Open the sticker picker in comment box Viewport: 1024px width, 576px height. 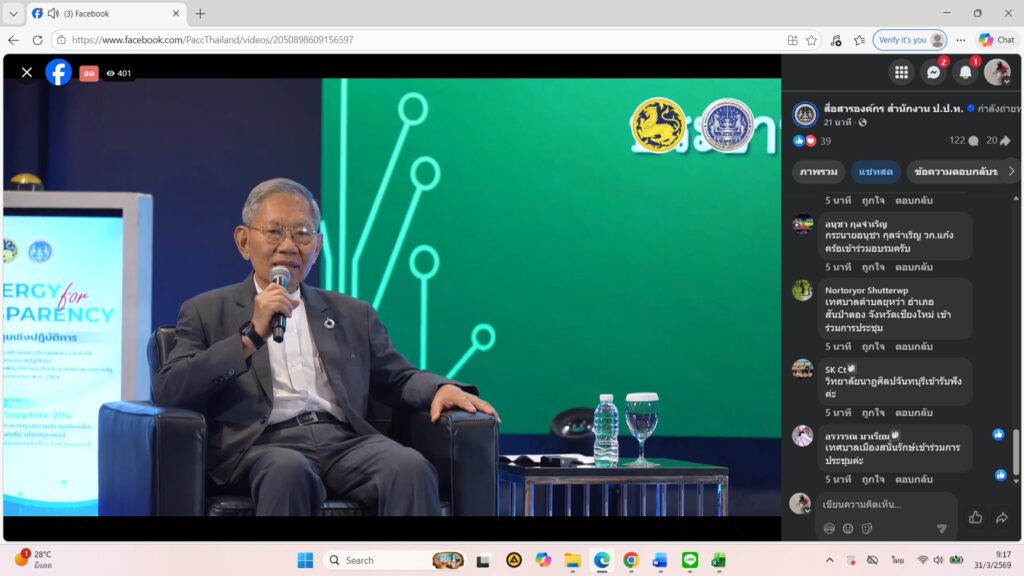pyautogui.click(x=867, y=528)
